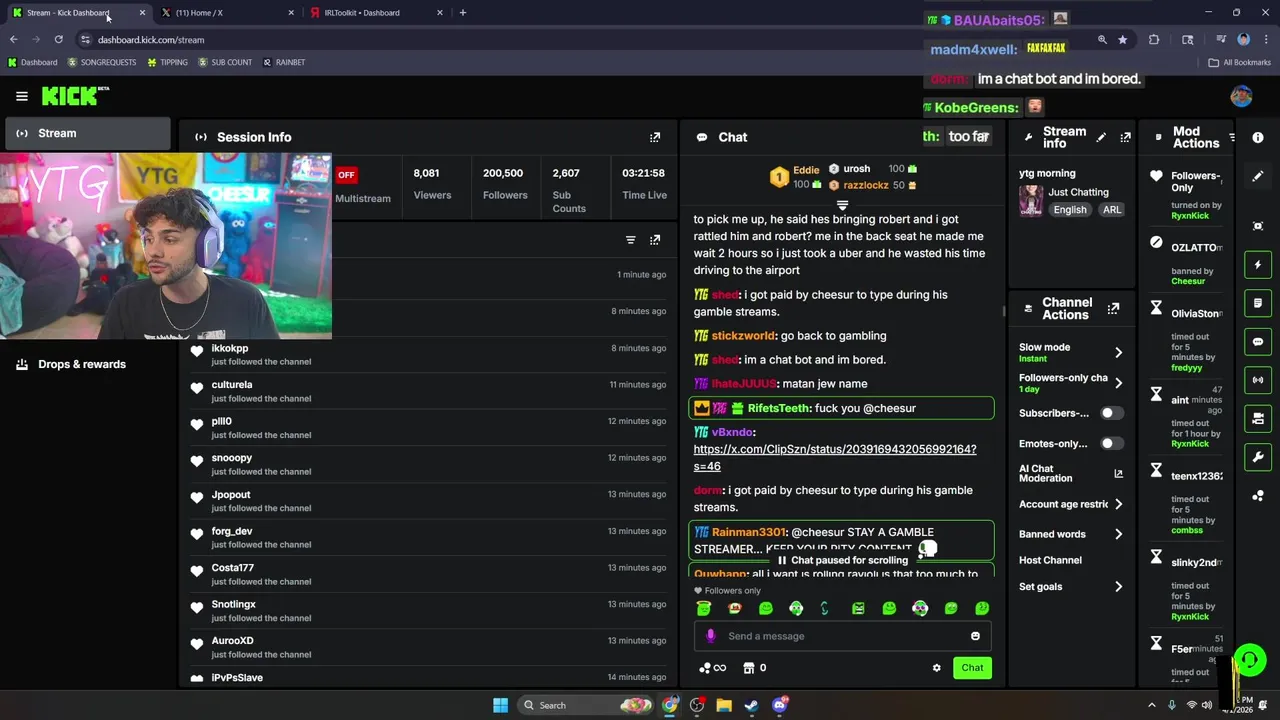The height and width of the screenshot is (720, 1280).
Task: Click Host Channel action
Action: click(1050, 560)
